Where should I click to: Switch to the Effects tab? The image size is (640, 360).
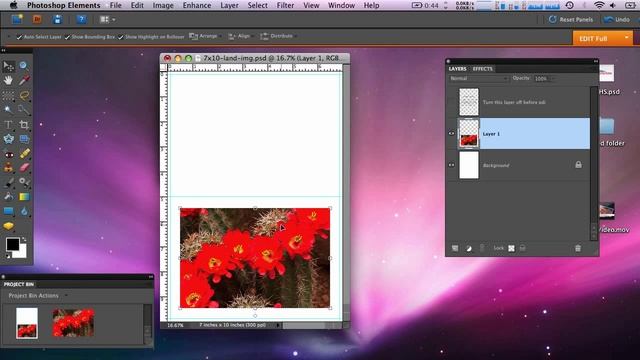coord(482,69)
